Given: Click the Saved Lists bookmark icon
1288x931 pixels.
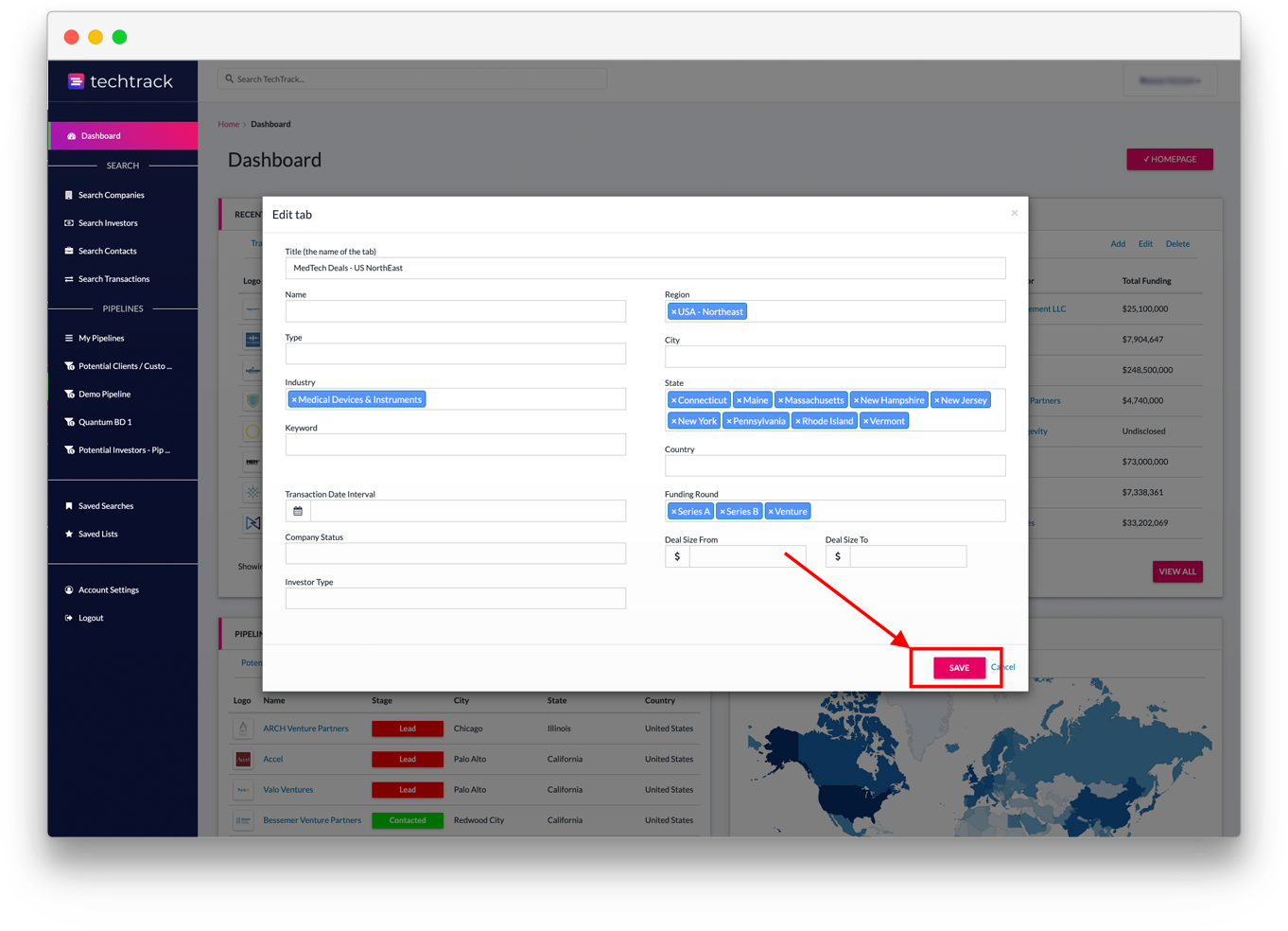Looking at the screenshot, I should pyautogui.click(x=68, y=534).
